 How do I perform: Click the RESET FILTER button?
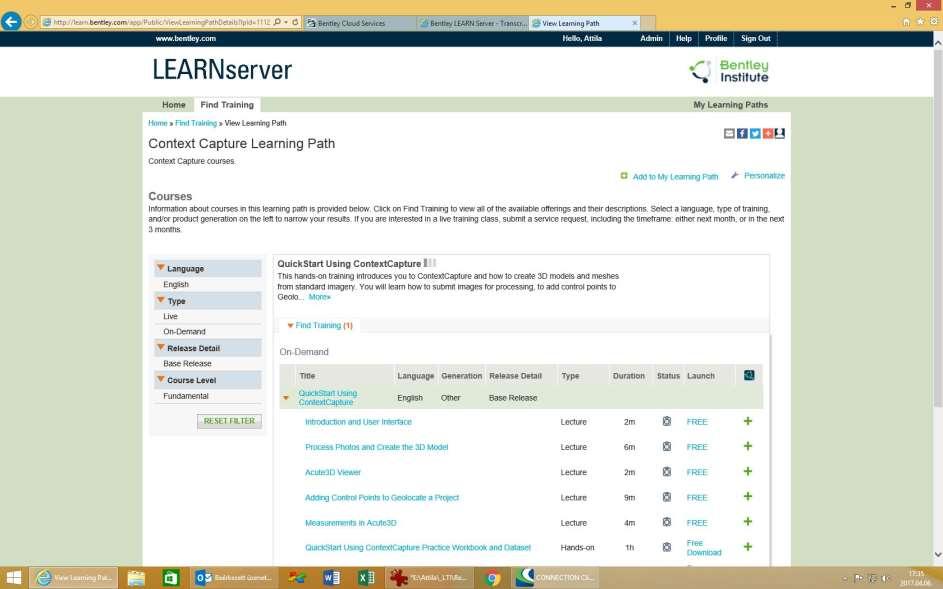point(229,421)
